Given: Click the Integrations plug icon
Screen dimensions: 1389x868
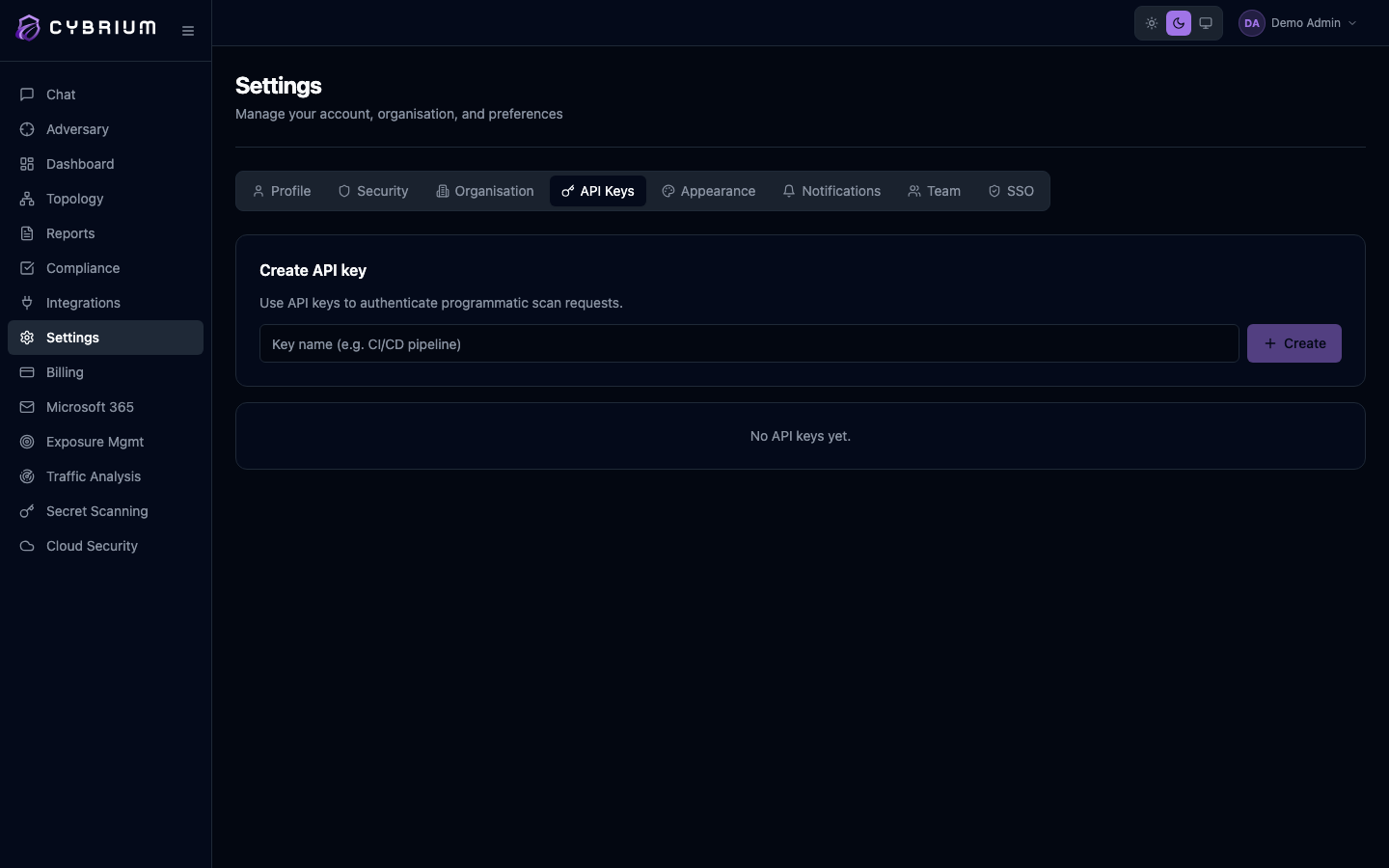Looking at the screenshot, I should (x=27, y=303).
